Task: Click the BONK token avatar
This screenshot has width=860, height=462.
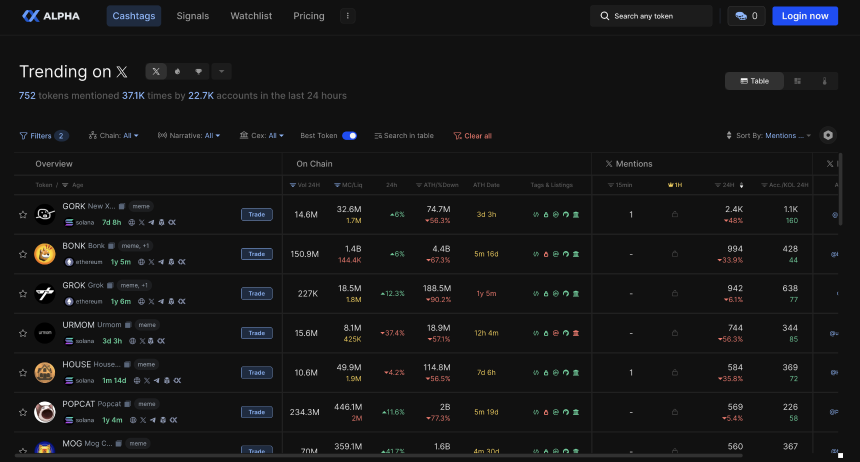Action: click(45, 254)
